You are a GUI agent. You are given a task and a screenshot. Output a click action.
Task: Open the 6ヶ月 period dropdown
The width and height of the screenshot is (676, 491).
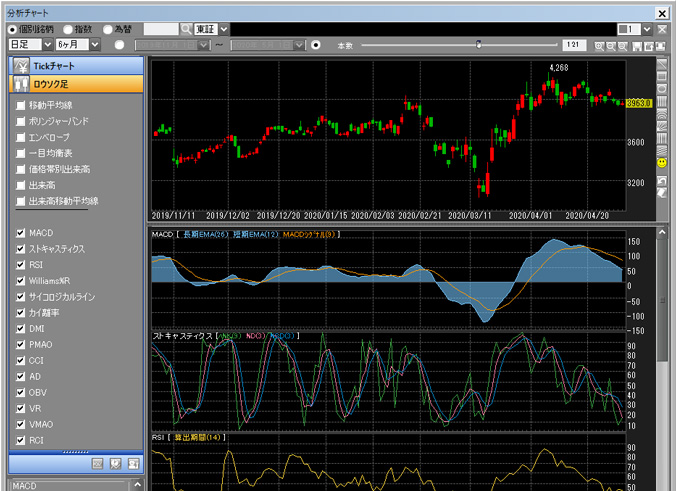click(x=95, y=44)
